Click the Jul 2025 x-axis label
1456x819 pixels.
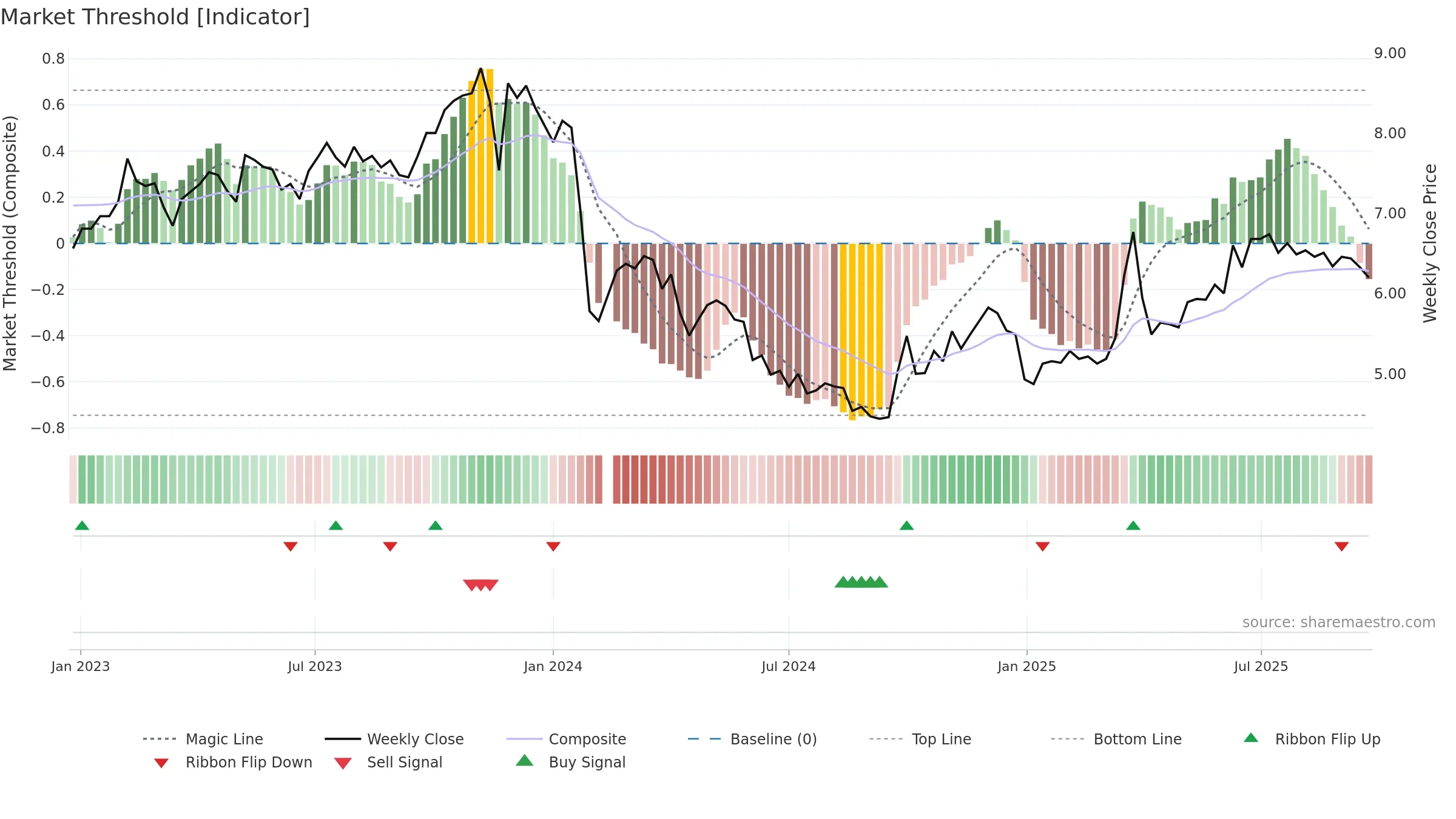click(x=1261, y=666)
